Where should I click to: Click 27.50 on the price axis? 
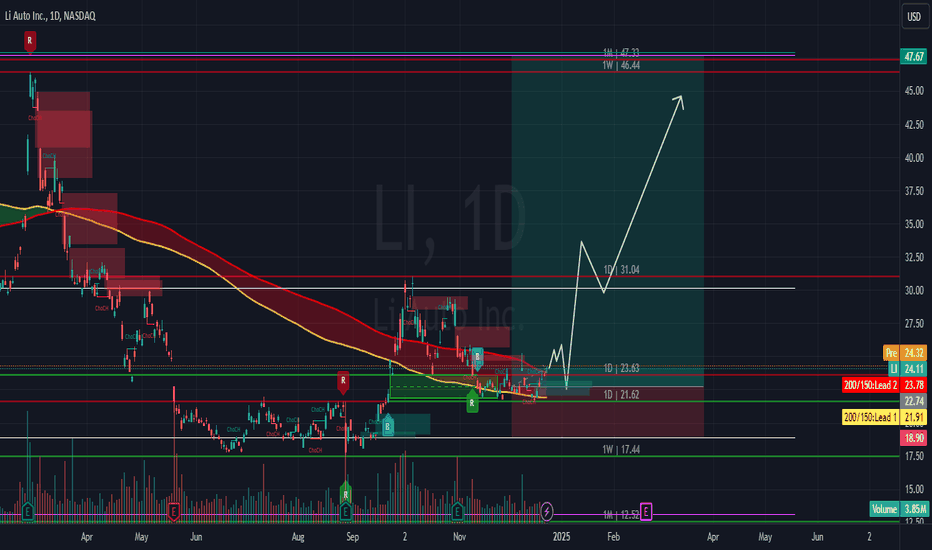coord(914,324)
